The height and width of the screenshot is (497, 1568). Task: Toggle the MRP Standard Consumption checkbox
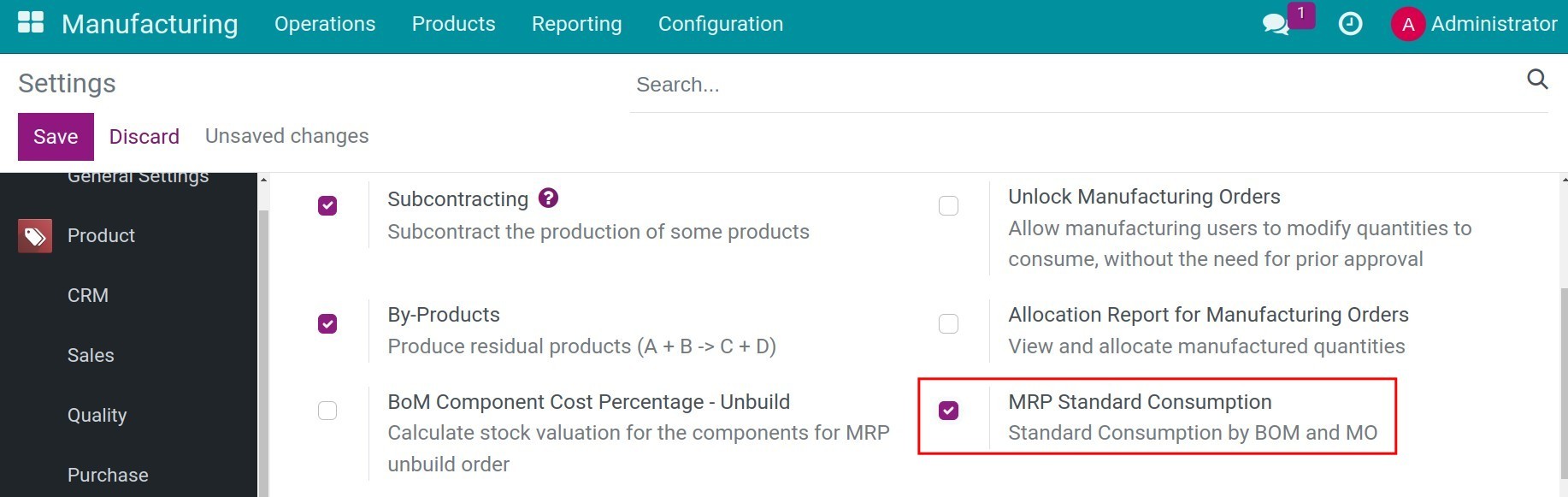[x=948, y=411]
